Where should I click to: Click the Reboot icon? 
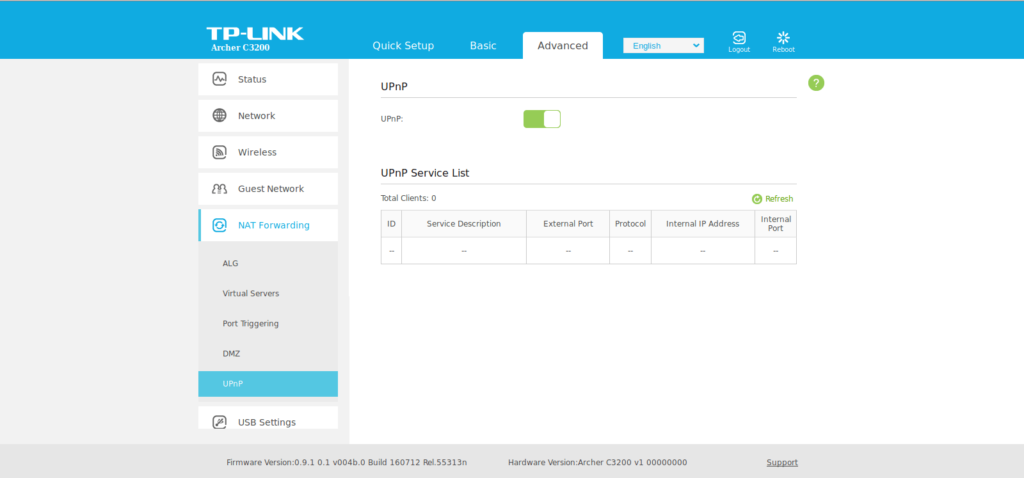(783, 38)
